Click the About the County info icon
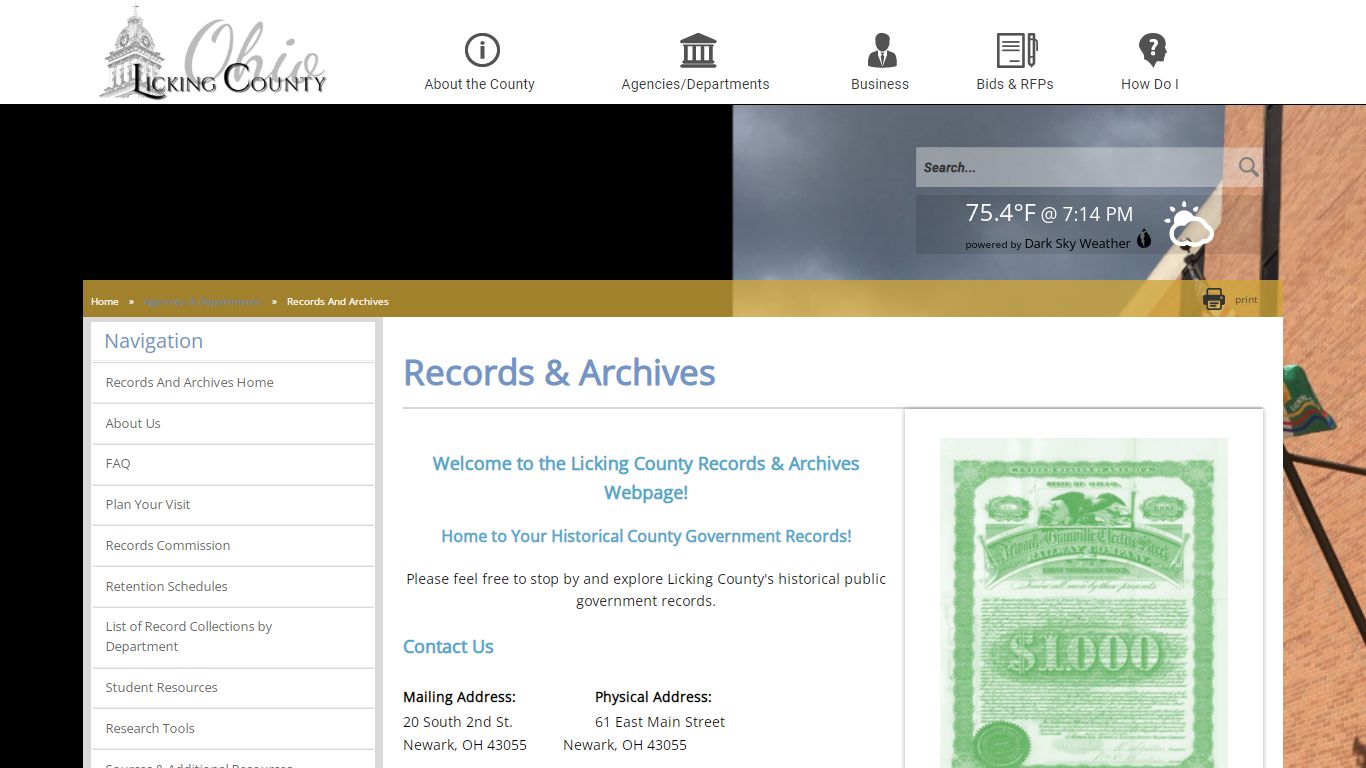Image resolution: width=1366 pixels, height=768 pixels. [x=482, y=50]
